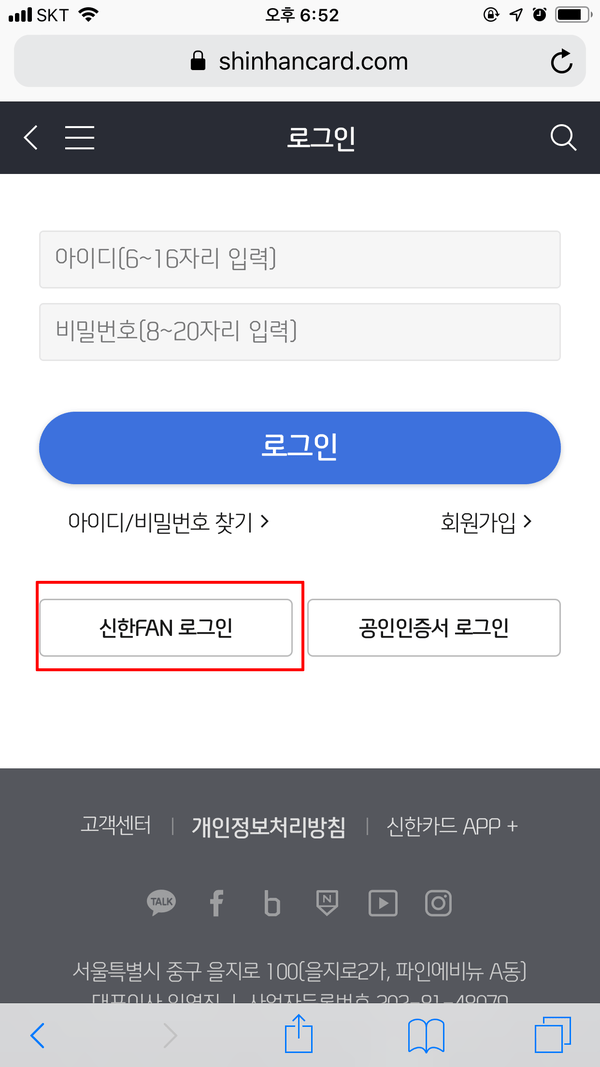Screen dimensions: 600x1067
Task: Choose 공인인증서 로그인 option
Action: click(x=433, y=628)
